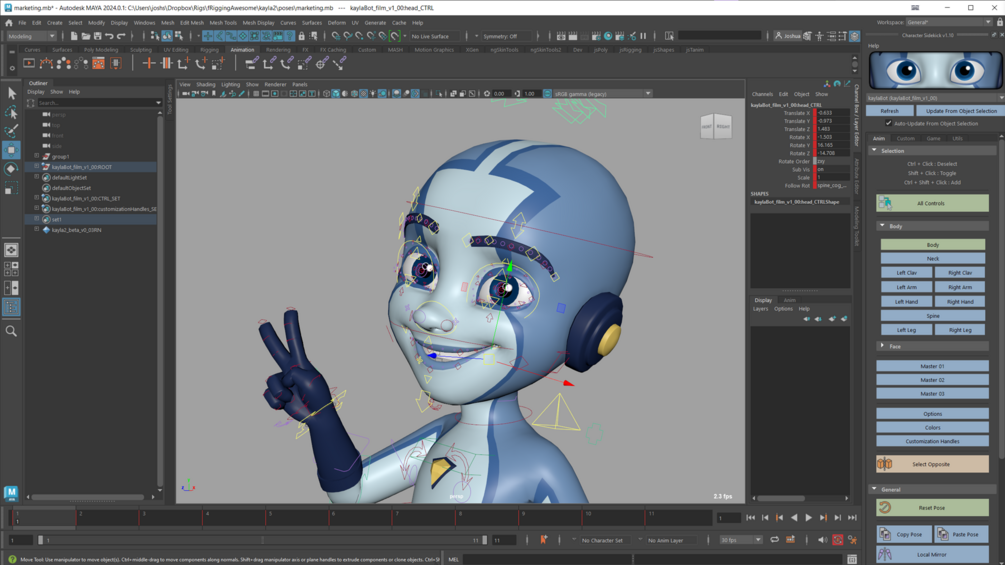The height and width of the screenshot is (565, 1005).
Task: Click the Open Scene folder icon
Action: (x=86, y=36)
